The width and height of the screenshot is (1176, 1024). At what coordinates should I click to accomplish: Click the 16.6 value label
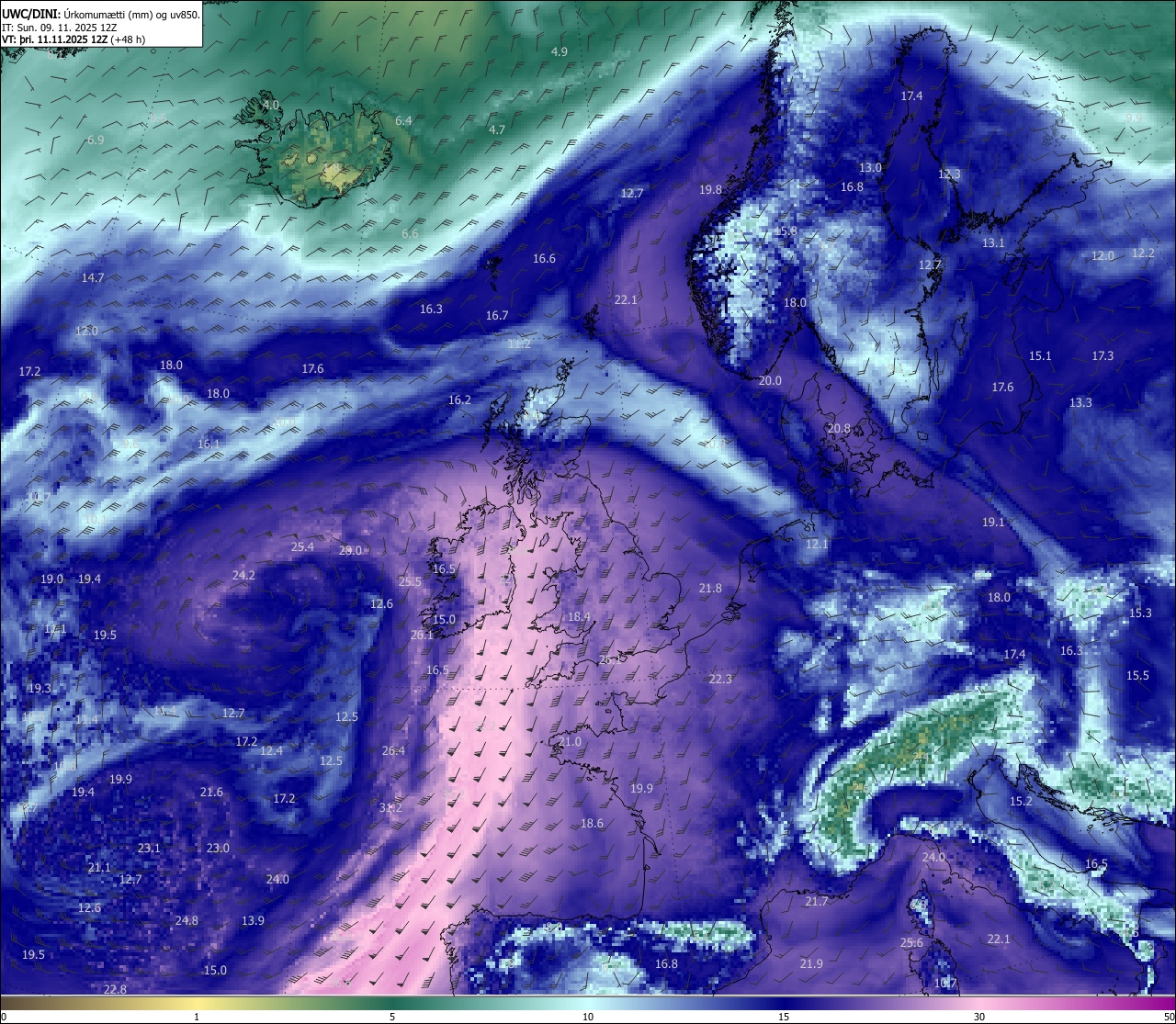click(x=544, y=259)
